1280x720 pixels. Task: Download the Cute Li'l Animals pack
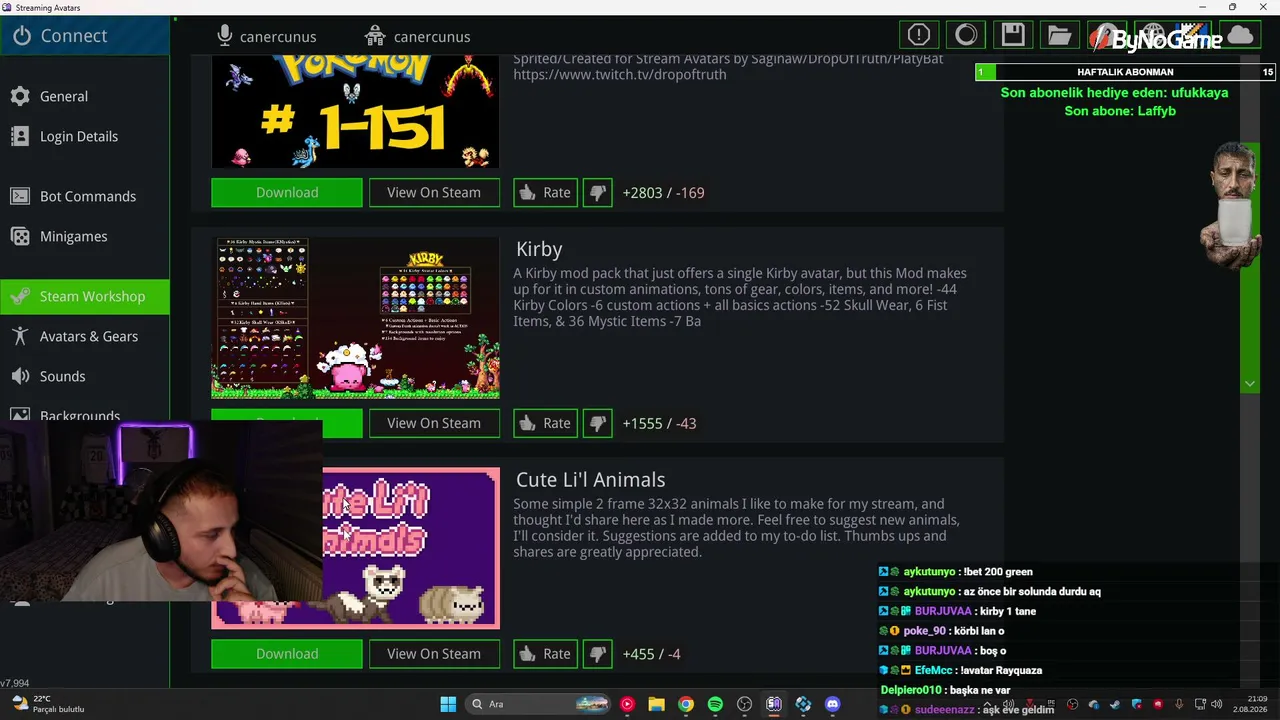point(287,654)
